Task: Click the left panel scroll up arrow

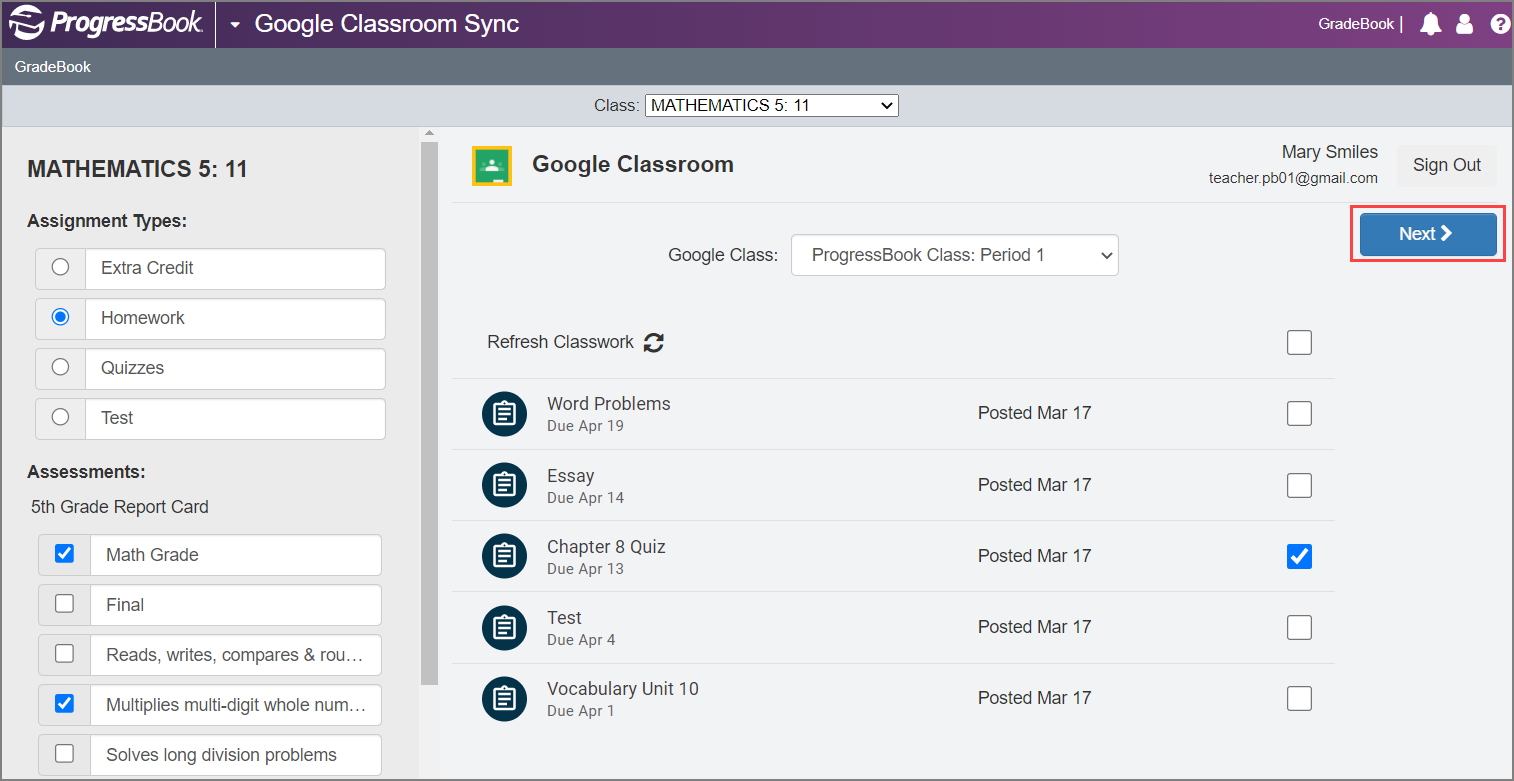Action: [429, 133]
